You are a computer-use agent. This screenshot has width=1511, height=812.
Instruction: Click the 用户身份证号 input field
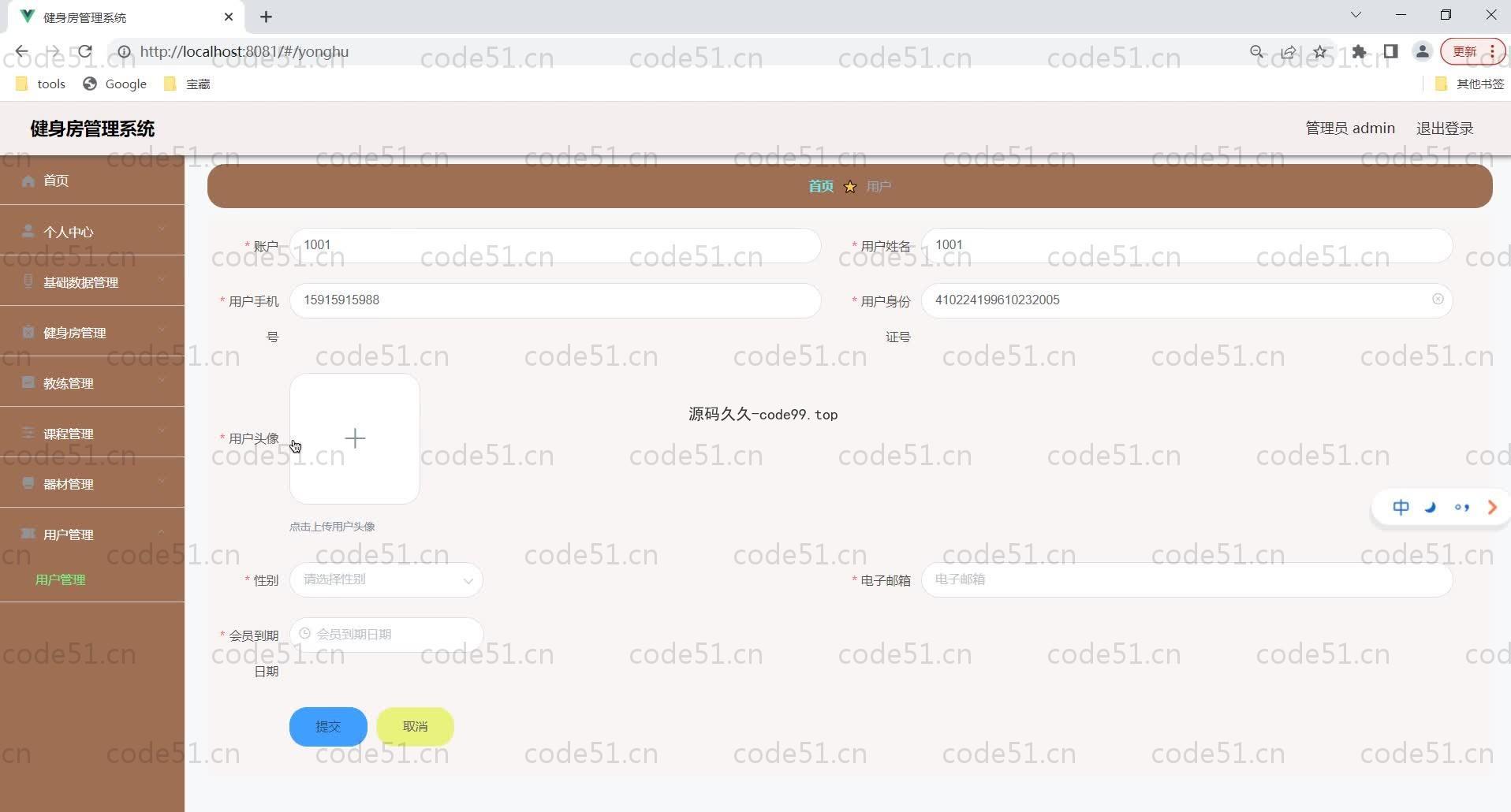pos(1187,300)
